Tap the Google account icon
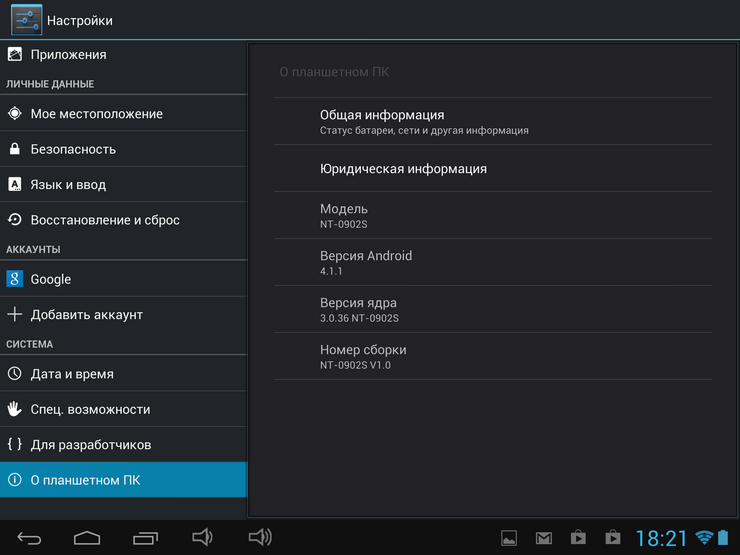 tap(15, 278)
